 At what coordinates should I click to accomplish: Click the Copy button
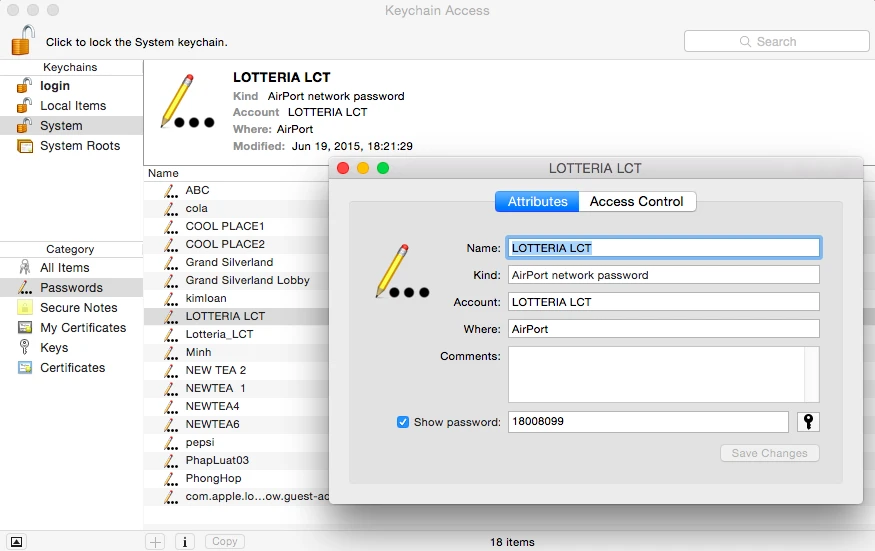pyautogui.click(x=225, y=541)
